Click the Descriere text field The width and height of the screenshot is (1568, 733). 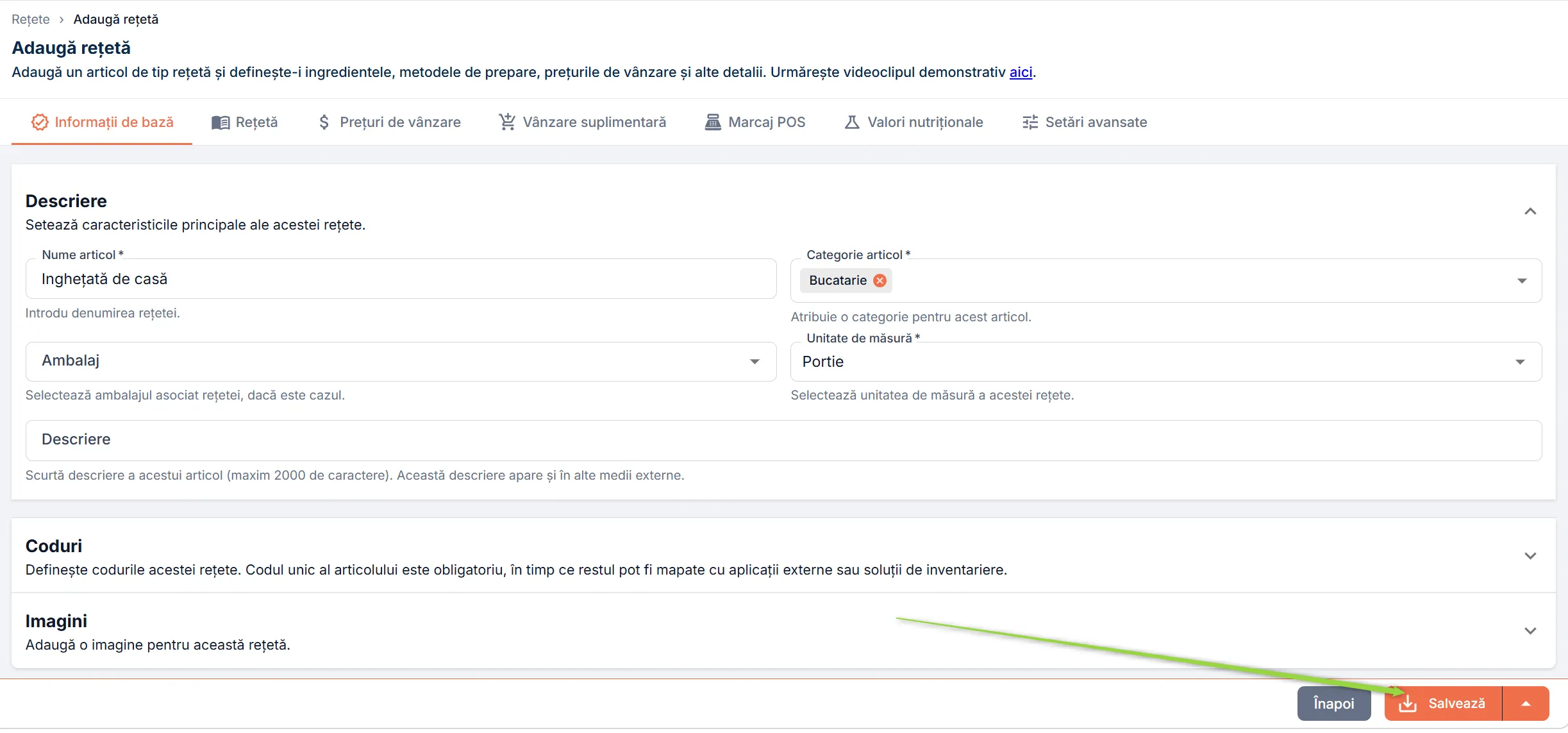(783, 440)
